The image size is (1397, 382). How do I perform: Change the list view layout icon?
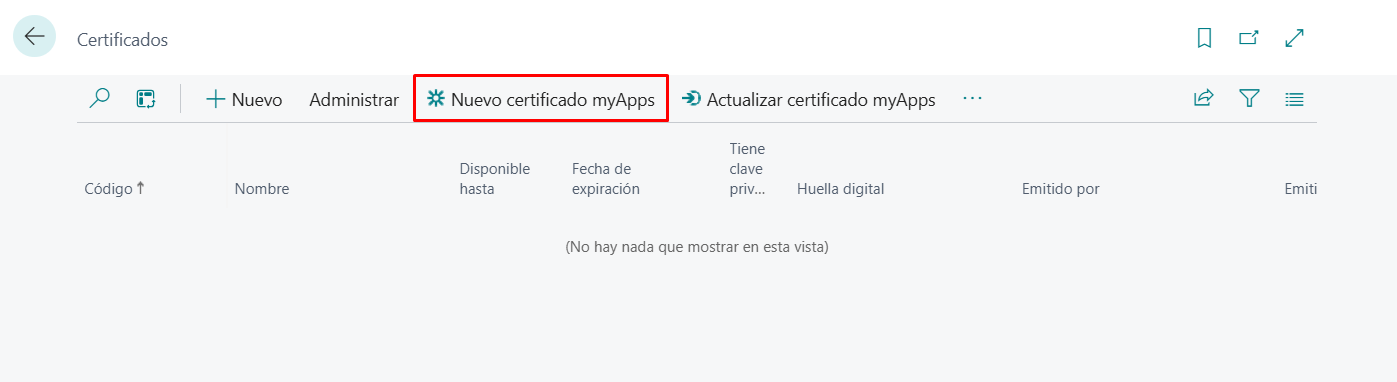click(x=1295, y=99)
